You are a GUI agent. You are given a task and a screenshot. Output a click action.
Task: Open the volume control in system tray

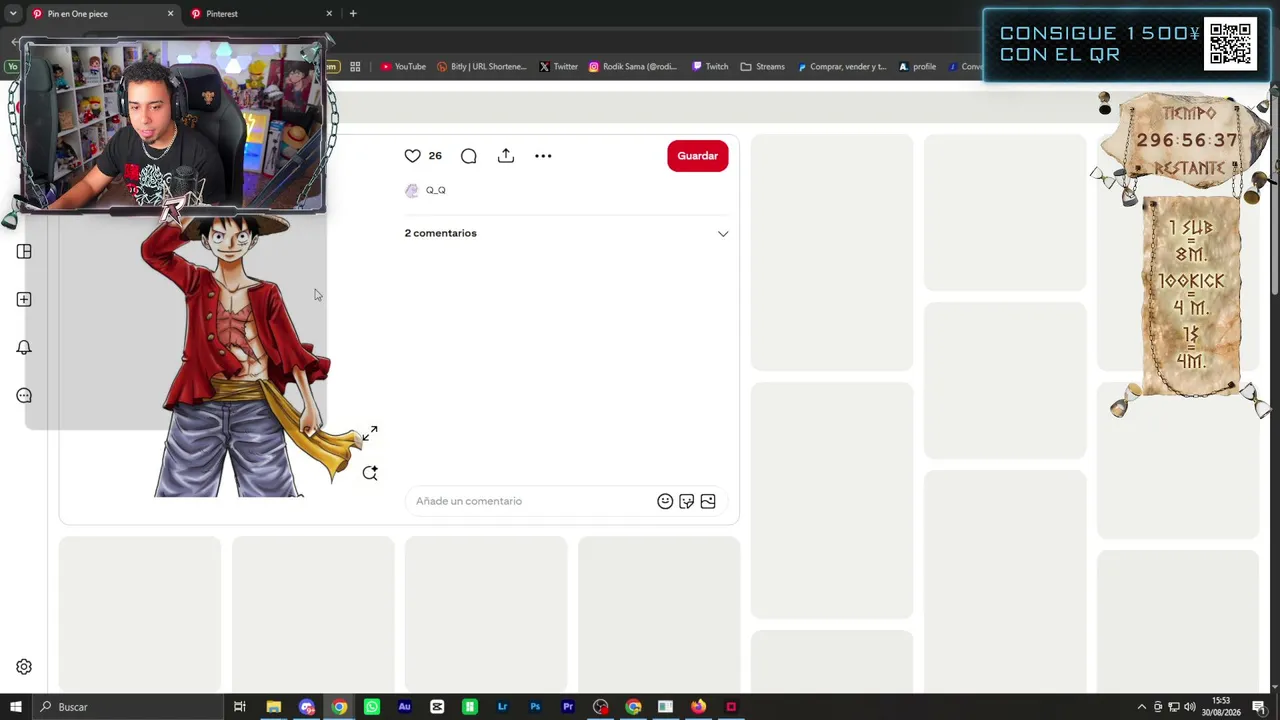pyautogui.click(x=1190, y=707)
